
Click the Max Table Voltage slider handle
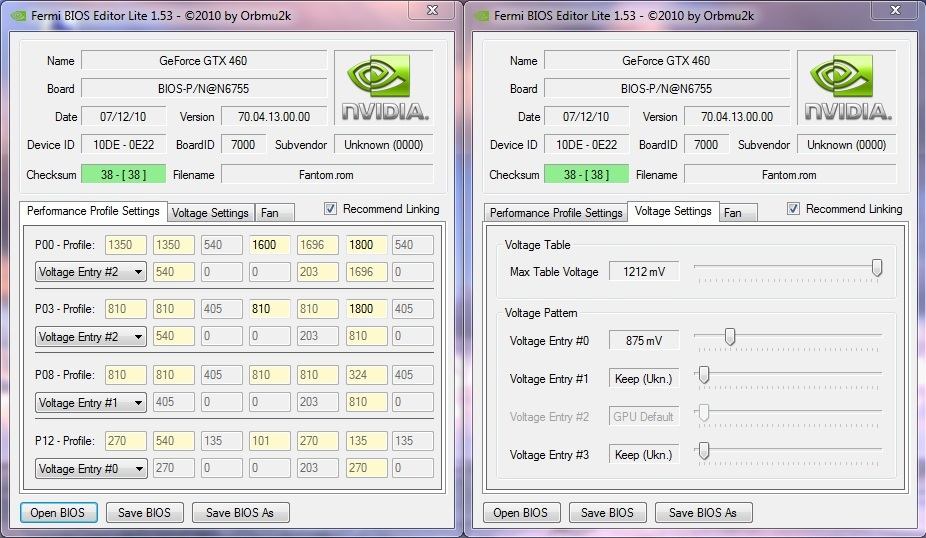(x=877, y=268)
